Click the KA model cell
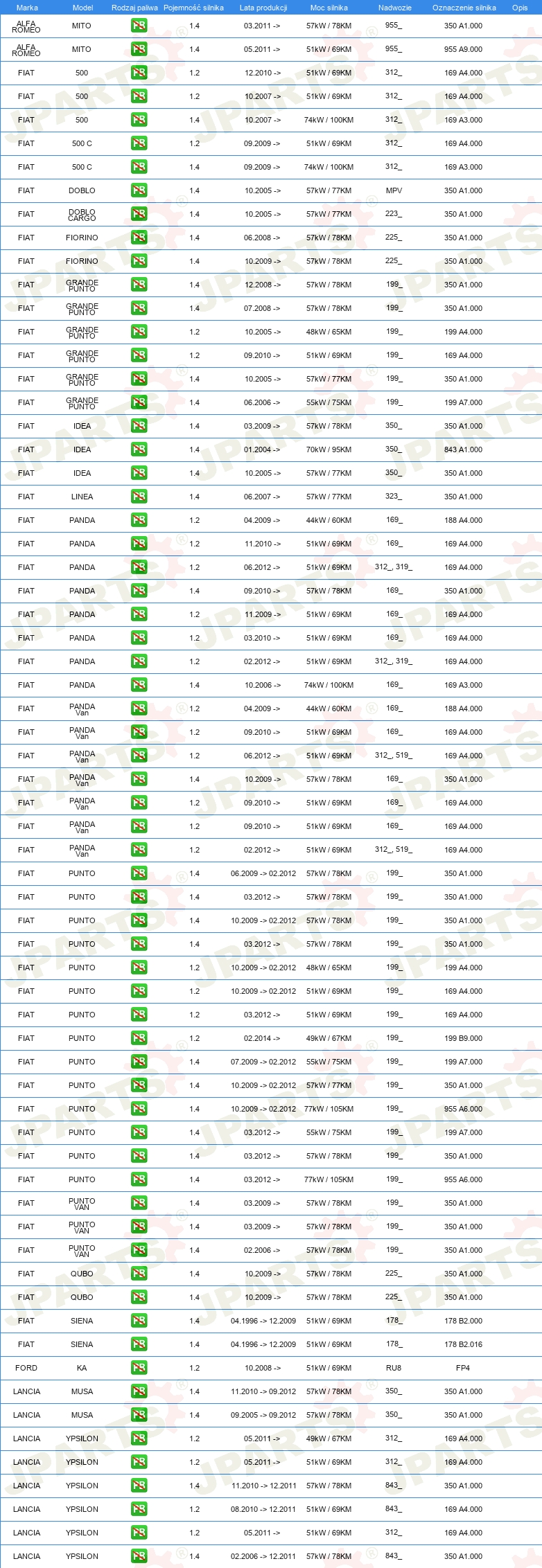 pyautogui.click(x=82, y=1368)
